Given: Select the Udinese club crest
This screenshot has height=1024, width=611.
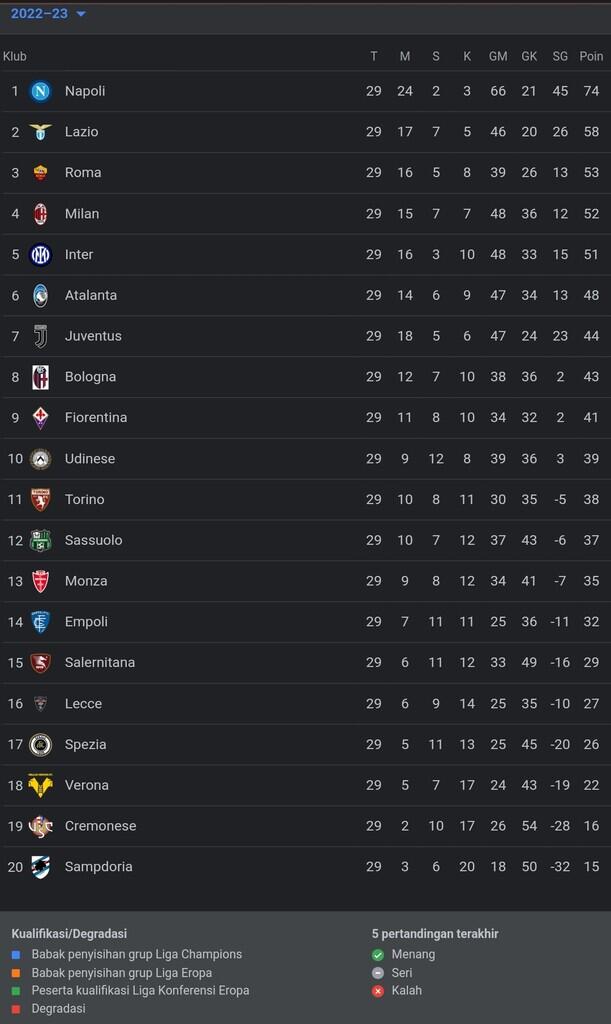Looking at the screenshot, I should pos(41,459).
